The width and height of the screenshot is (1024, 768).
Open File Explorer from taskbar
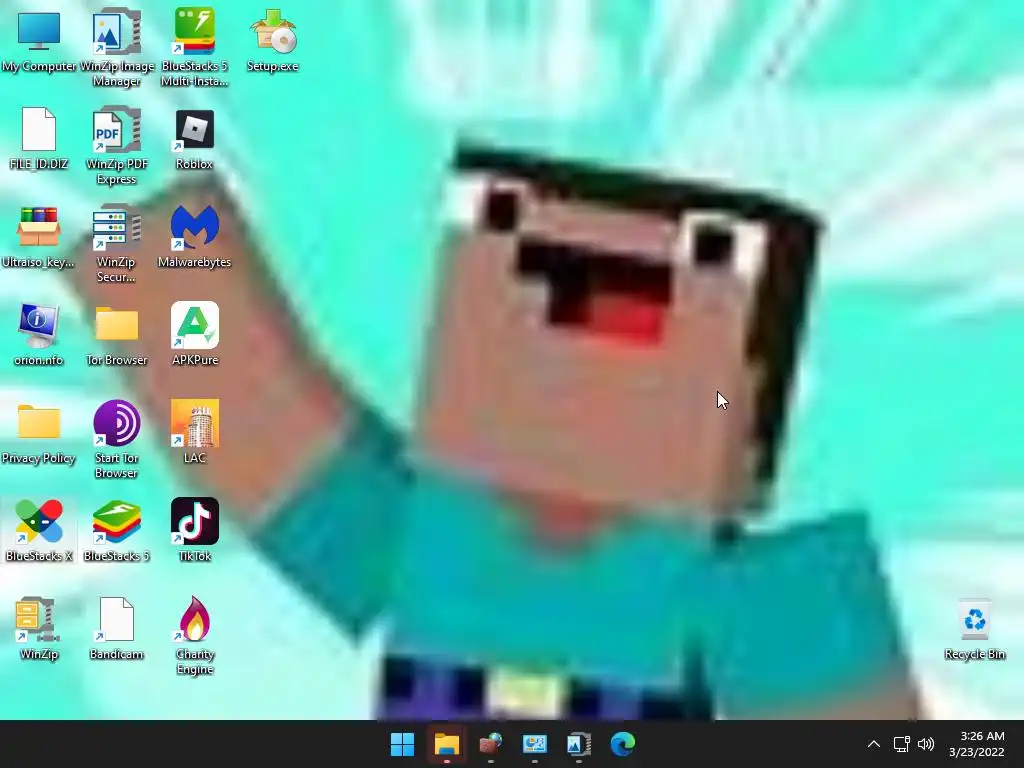[x=447, y=744]
